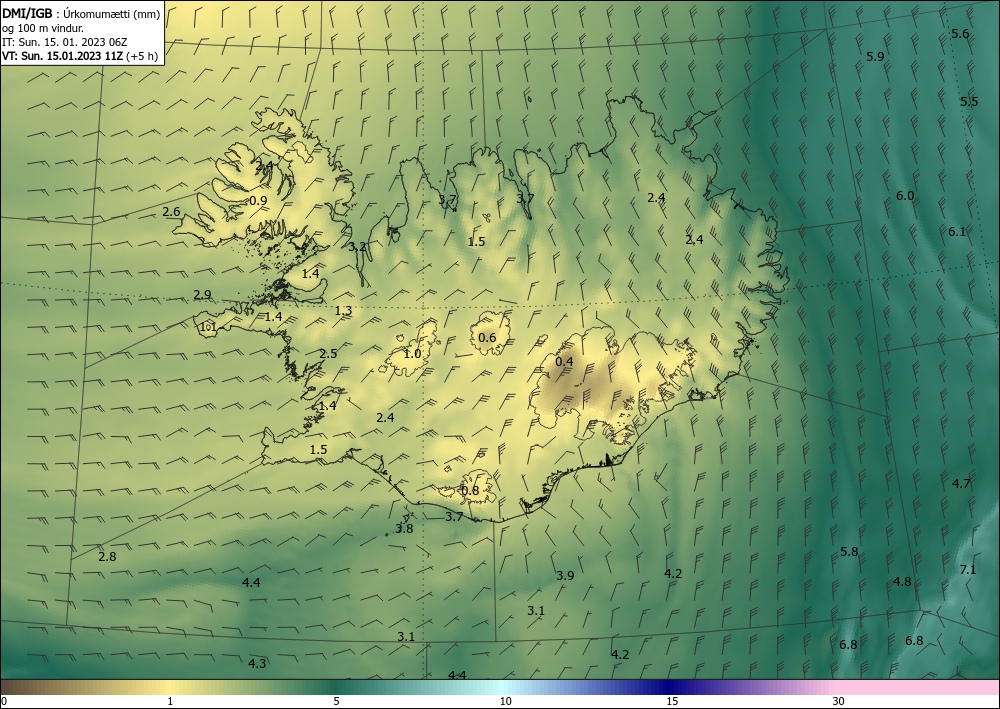Image resolution: width=1000 pixels, height=709 pixels.
Task: Click the 0.8 value on Mýrdalsjökull glacier
Action: pos(469,490)
